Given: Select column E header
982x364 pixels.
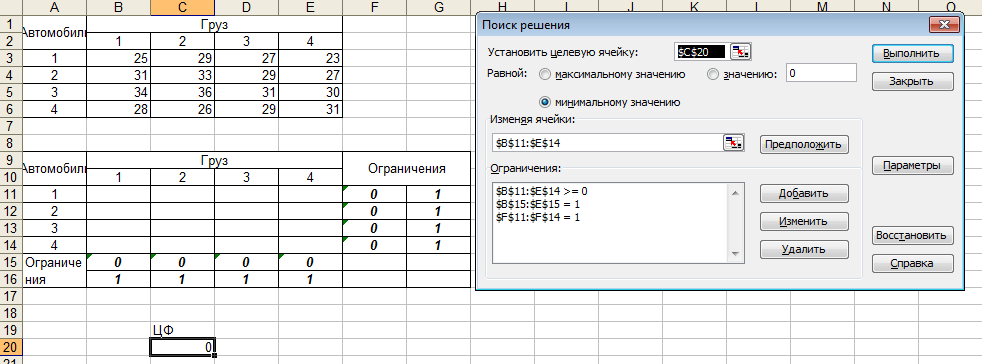Looking at the screenshot, I should pyautogui.click(x=310, y=7).
